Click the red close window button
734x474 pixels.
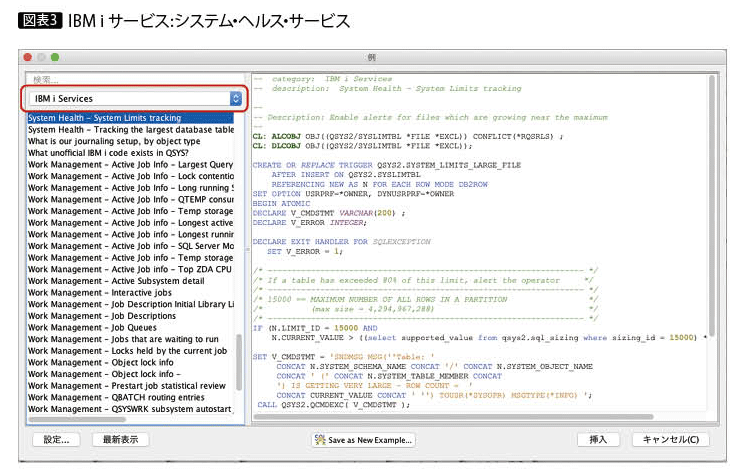[29, 57]
